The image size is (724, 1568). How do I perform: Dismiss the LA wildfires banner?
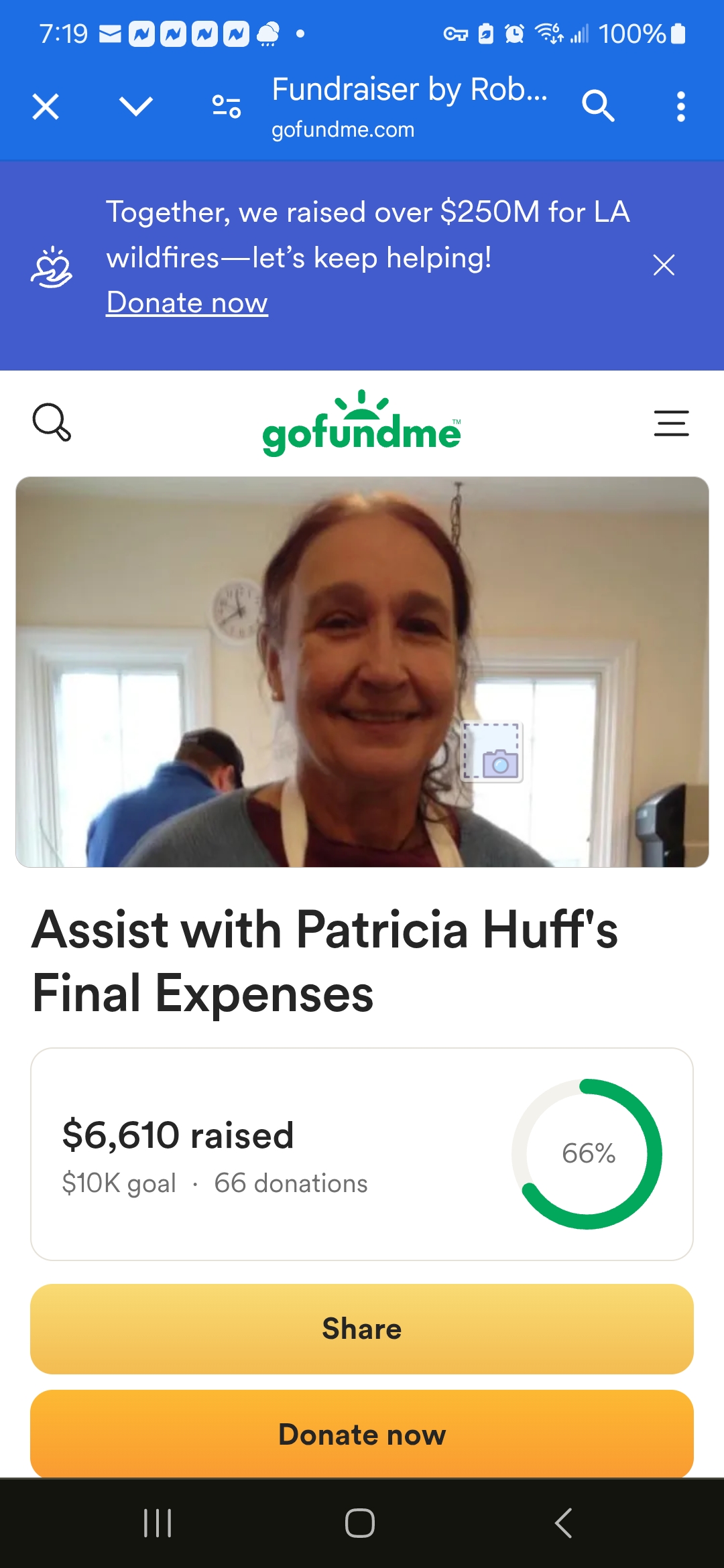coord(664,265)
